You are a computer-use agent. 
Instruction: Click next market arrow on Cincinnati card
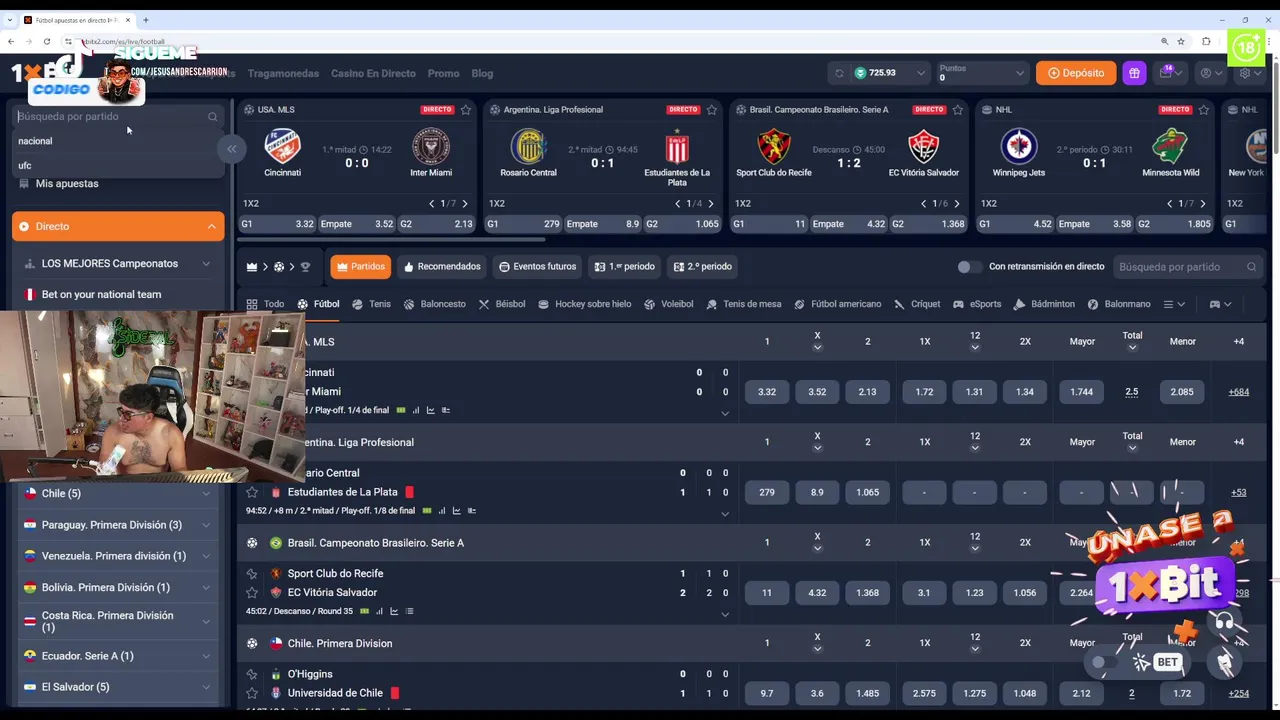(x=464, y=204)
